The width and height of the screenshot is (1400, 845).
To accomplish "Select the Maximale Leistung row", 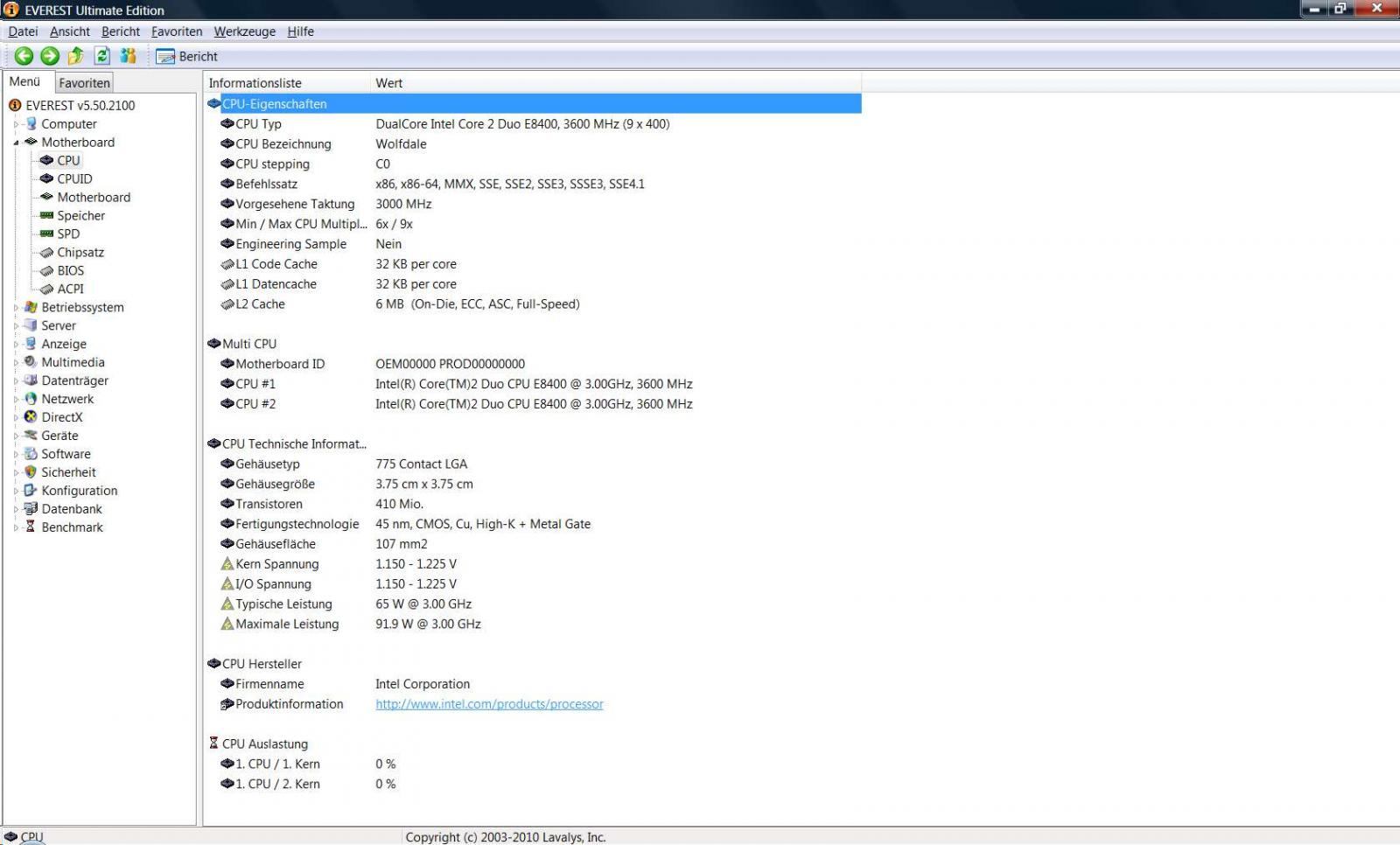I will click(x=534, y=625).
